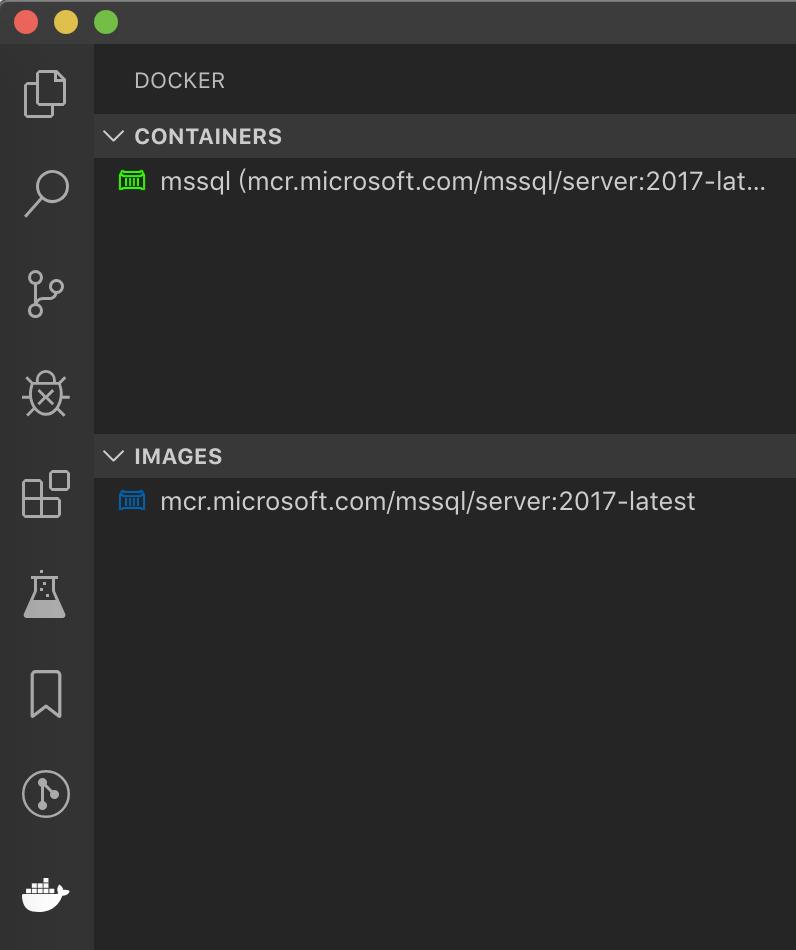Open the GitLens circular git icon
Viewport: 796px width, 950px height.
46,794
